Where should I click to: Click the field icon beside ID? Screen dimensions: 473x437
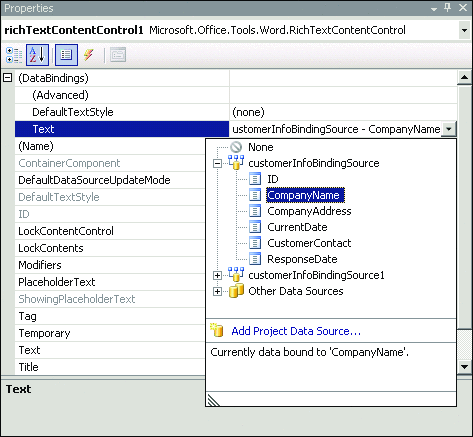point(255,179)
